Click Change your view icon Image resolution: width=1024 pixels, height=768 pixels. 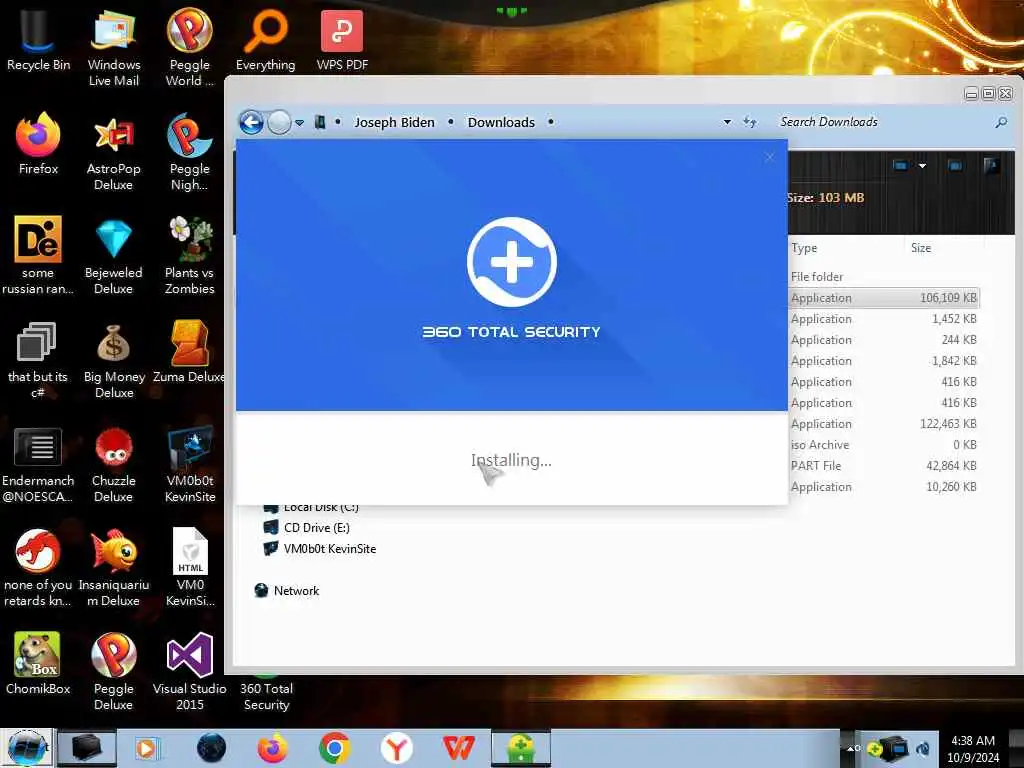coord(901,166)
